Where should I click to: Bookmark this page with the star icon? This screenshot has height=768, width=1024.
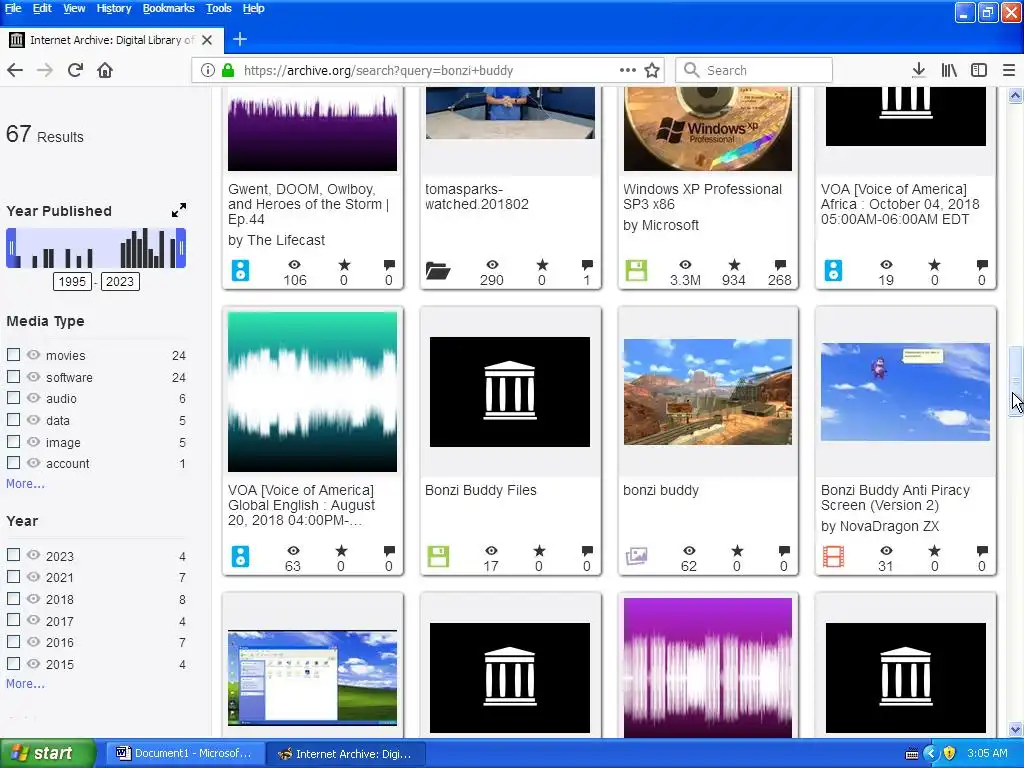[652, 70]
